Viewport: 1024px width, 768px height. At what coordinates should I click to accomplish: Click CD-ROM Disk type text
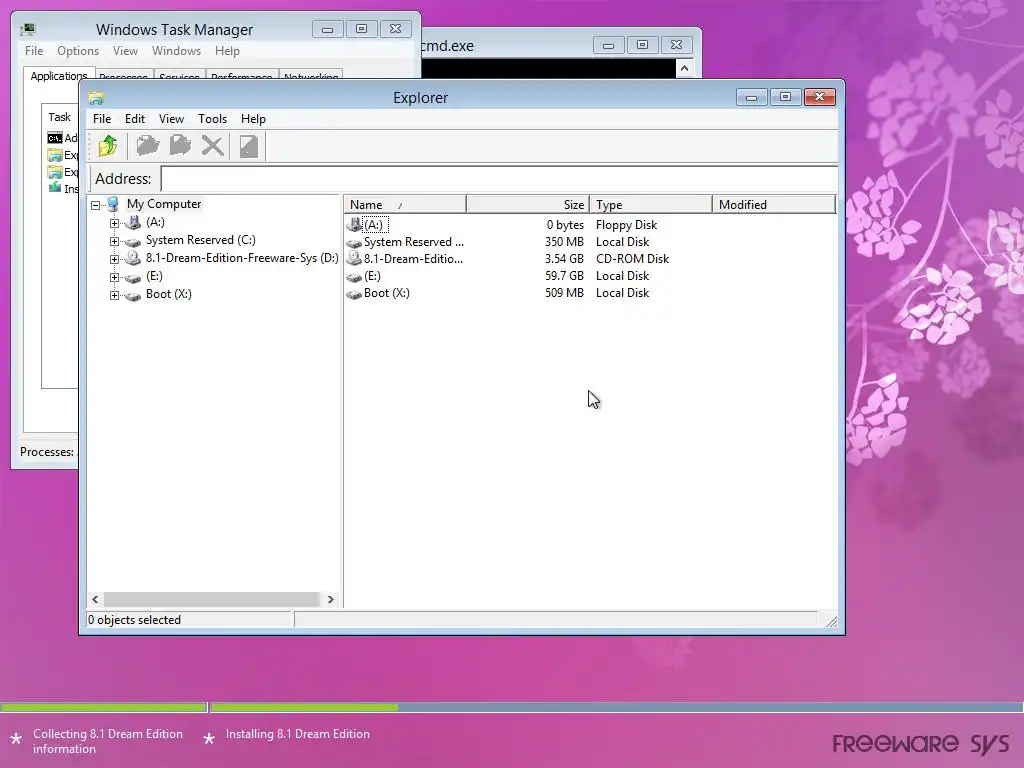tap(632, 259)
